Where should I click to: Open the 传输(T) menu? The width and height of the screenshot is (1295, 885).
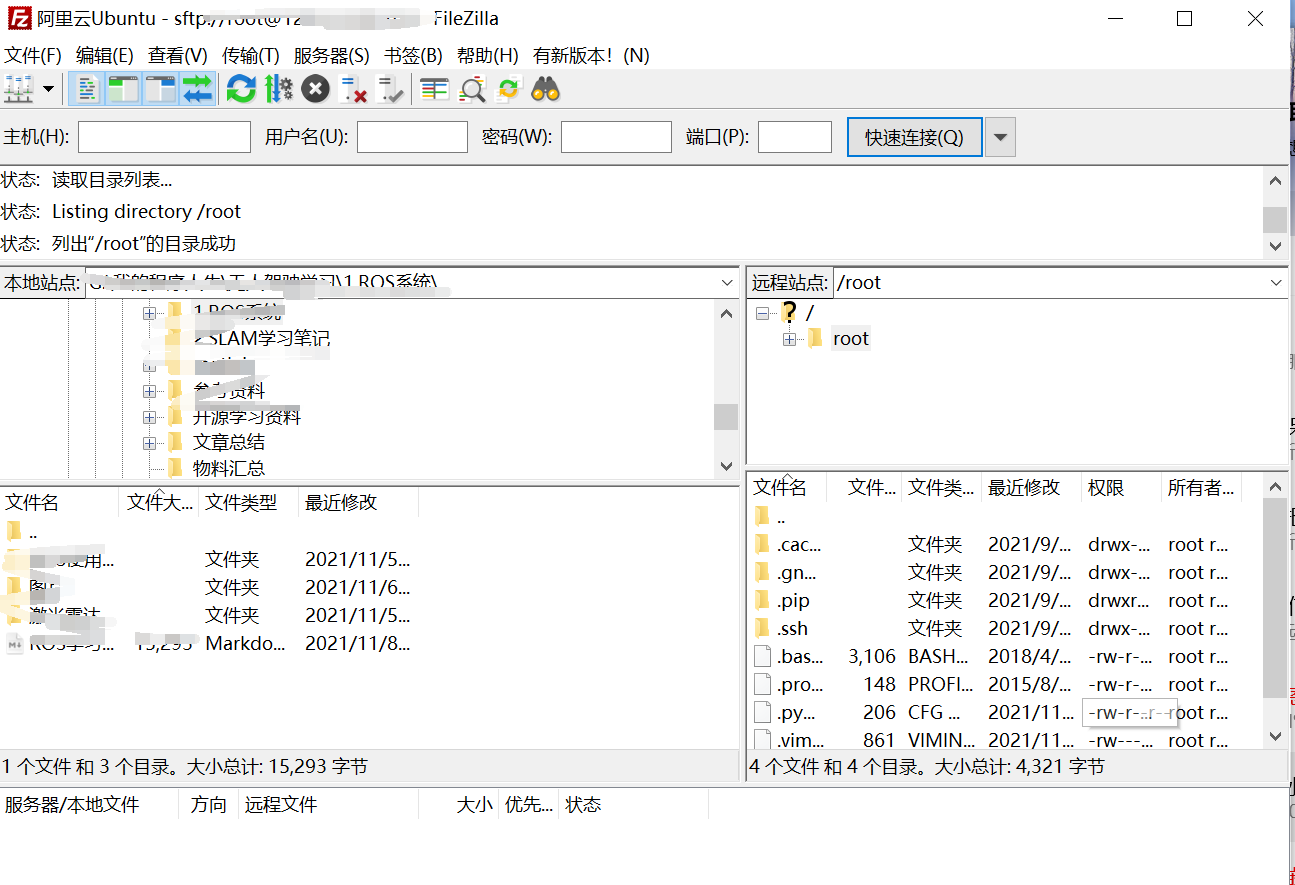(x=251, y=55)
